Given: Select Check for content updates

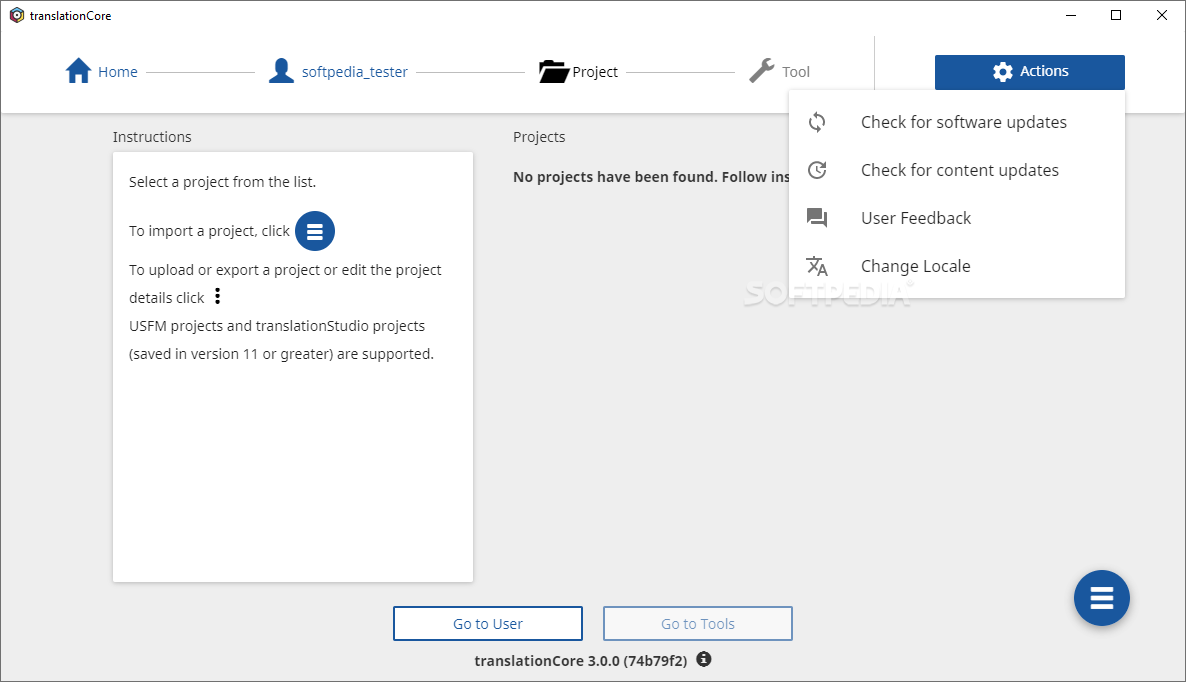Looking at the screenshot, I should 957,170.
